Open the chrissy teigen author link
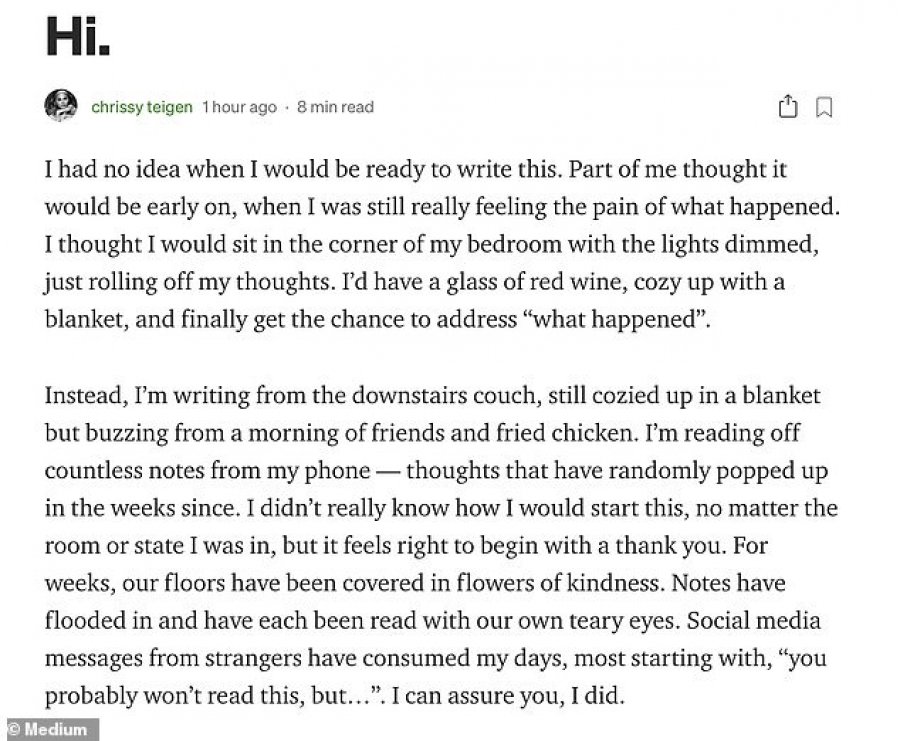This screenshot has width=900, height=741. pyautogui.click(x=142, y=107)
